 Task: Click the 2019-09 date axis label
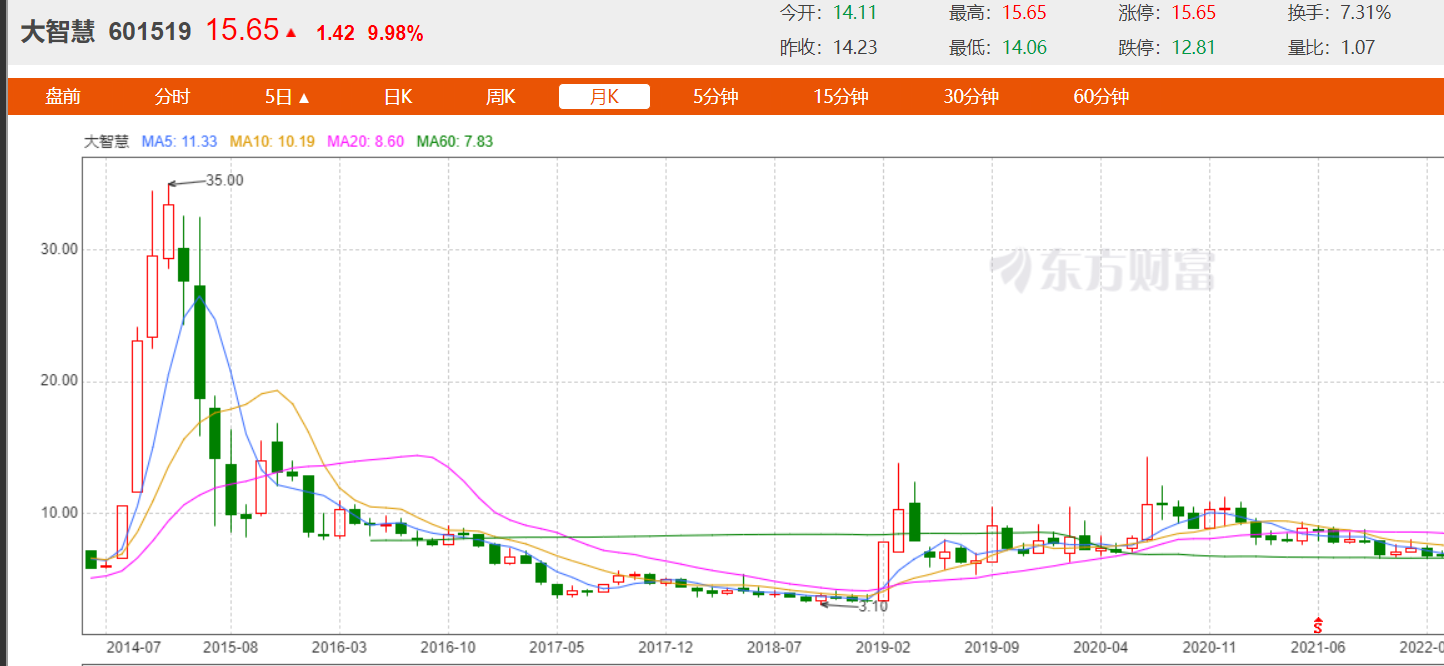click(992, 648)
